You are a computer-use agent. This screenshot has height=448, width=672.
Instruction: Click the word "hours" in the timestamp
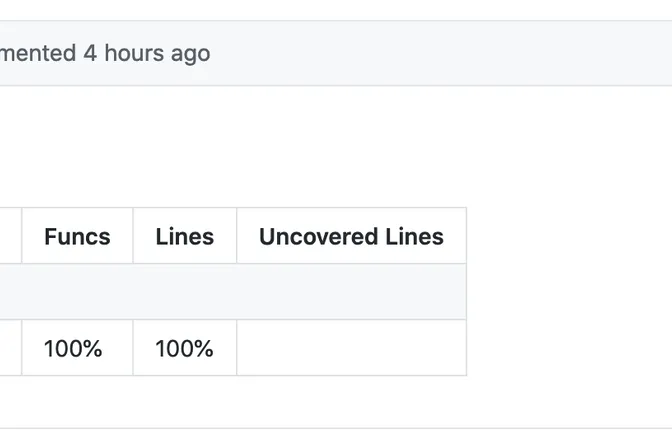pos(133,53)
